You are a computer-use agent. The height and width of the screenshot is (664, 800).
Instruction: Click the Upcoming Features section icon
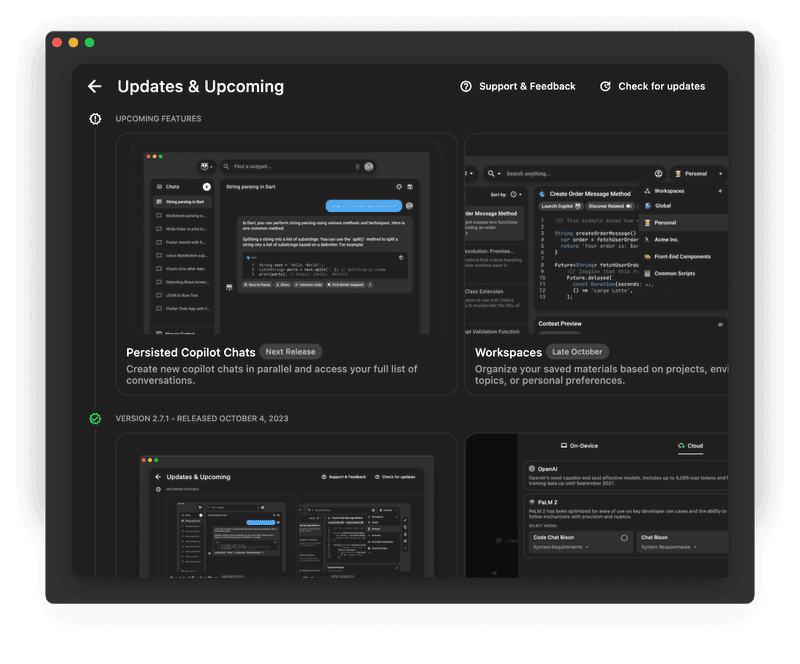coord(94,118)
